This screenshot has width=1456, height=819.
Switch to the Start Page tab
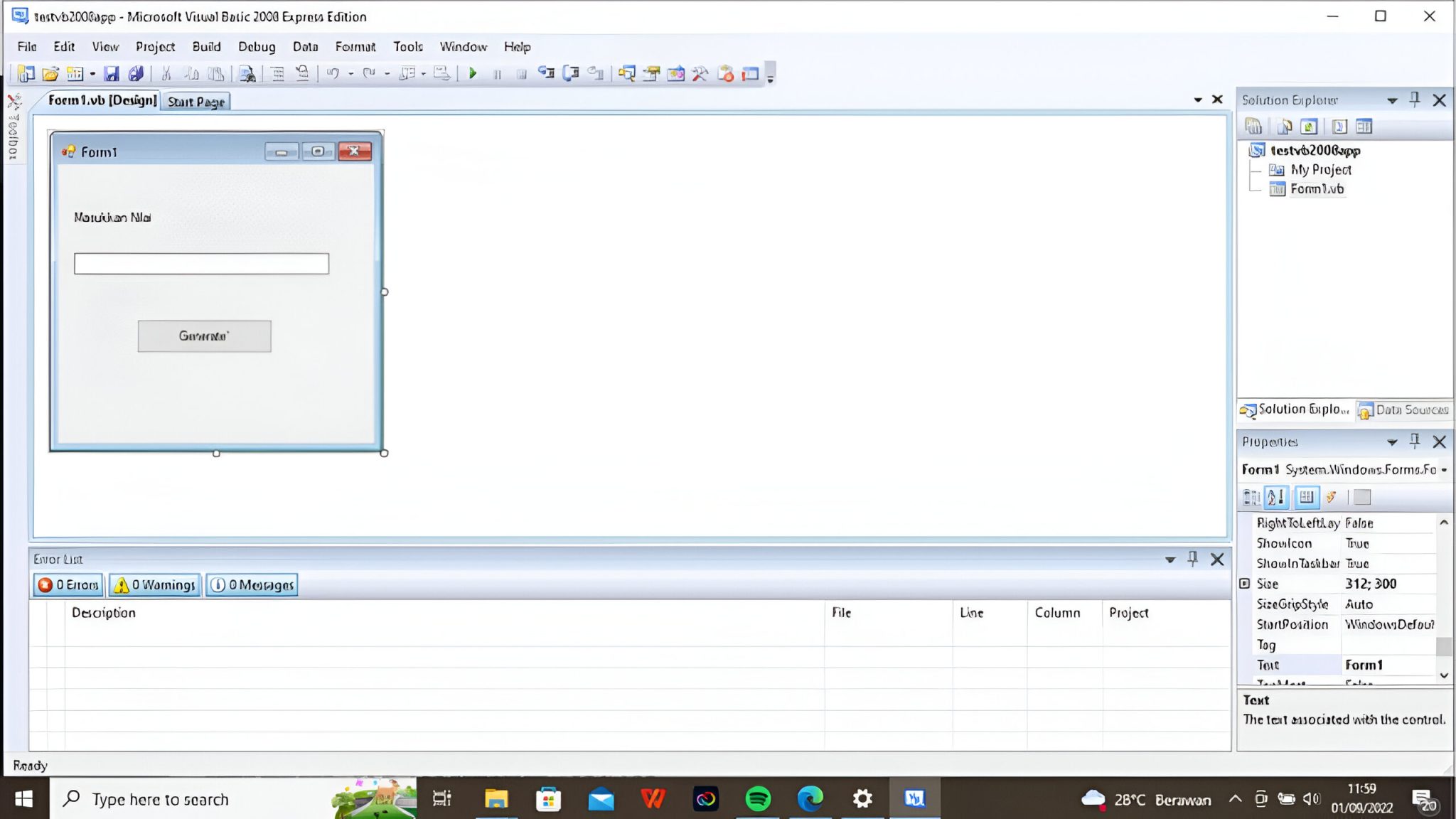point(197,101)
